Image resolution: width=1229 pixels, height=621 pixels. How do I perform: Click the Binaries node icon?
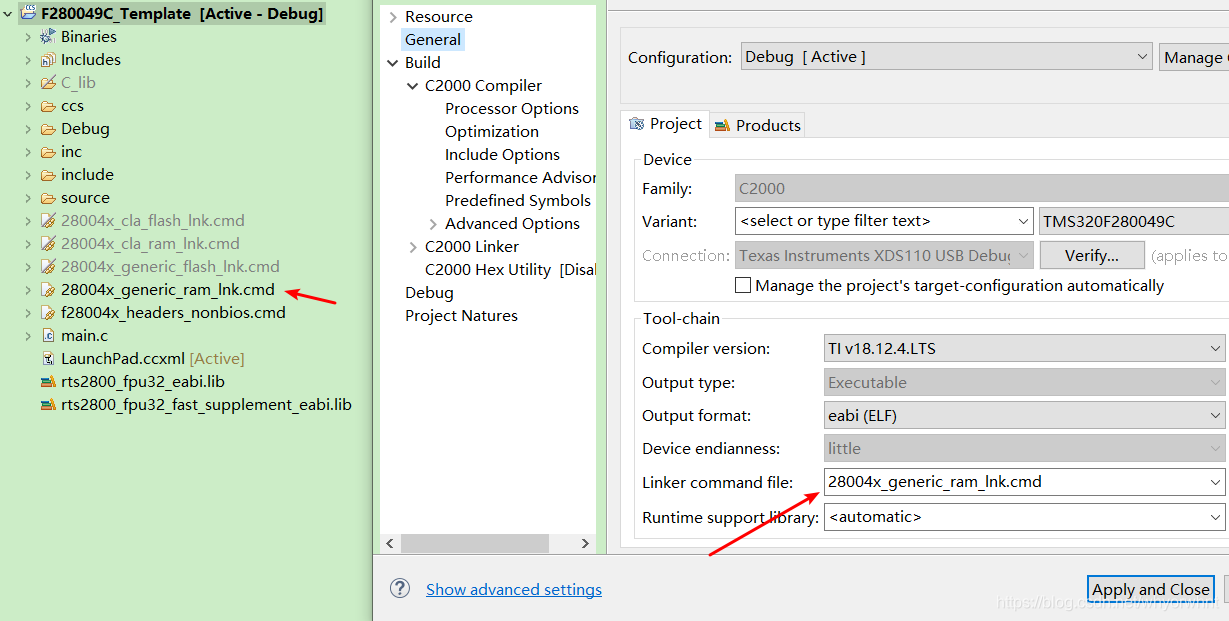48,36
